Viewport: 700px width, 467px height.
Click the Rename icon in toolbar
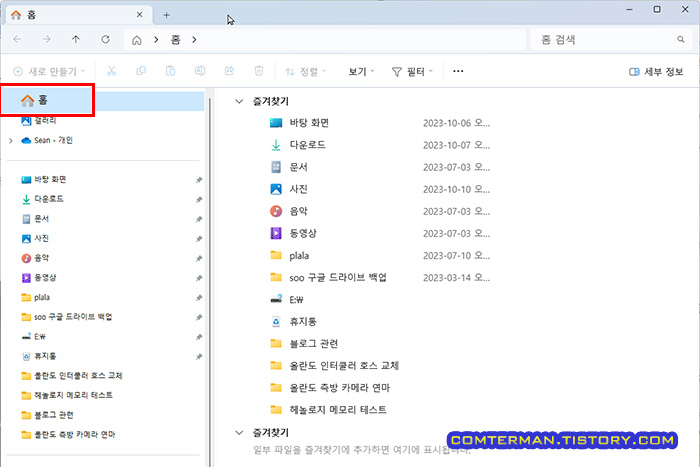pos(200,71)
